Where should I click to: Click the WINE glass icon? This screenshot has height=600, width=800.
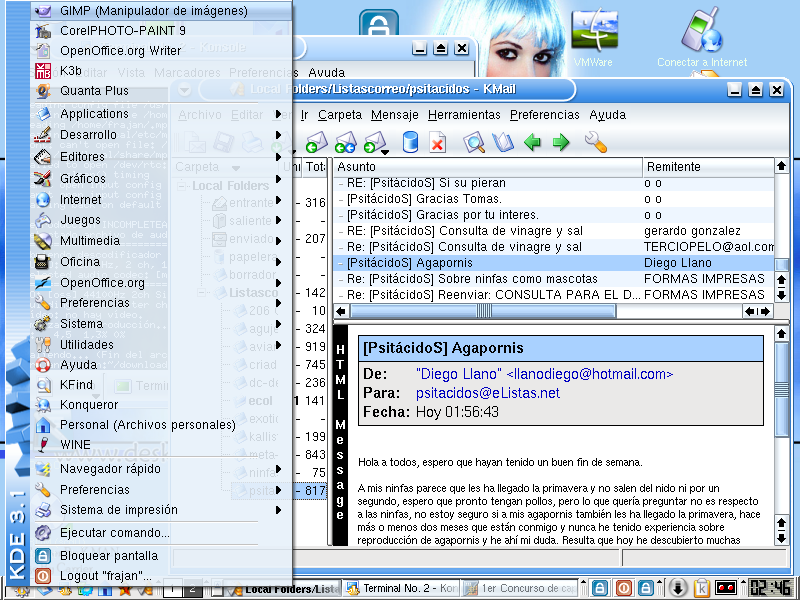click(x=43, y=444)
